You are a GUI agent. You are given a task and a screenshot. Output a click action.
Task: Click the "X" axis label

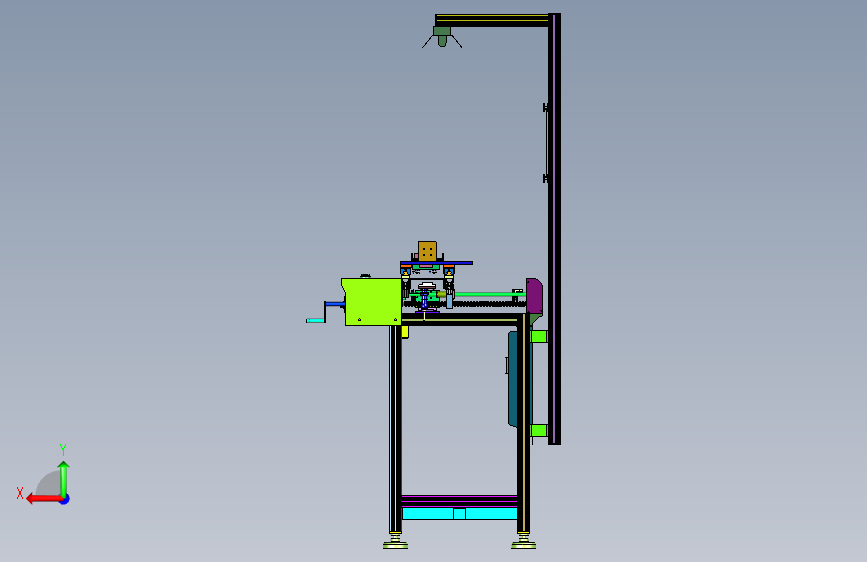coord(20,493)
